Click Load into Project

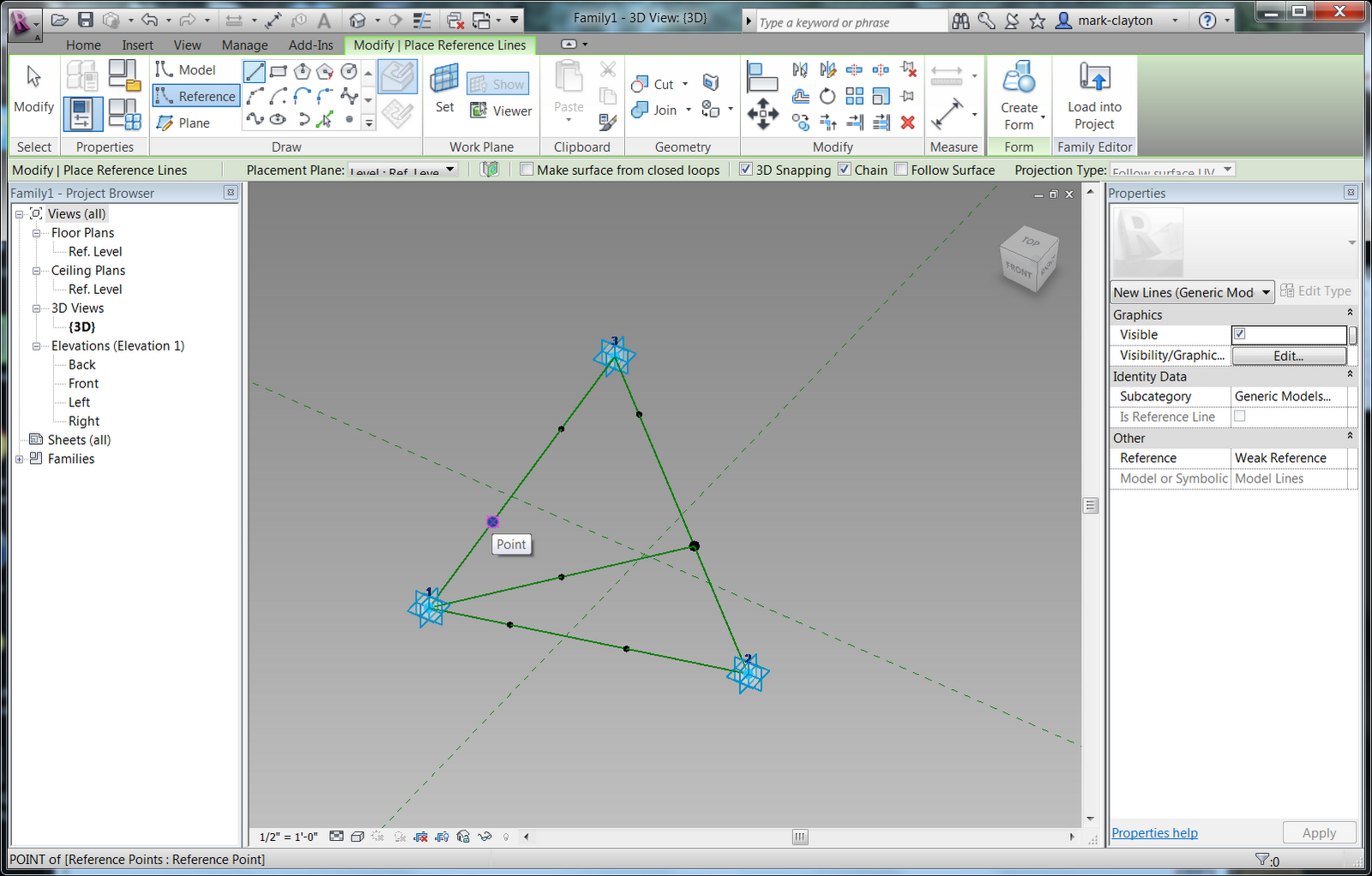pos(1093,94)
